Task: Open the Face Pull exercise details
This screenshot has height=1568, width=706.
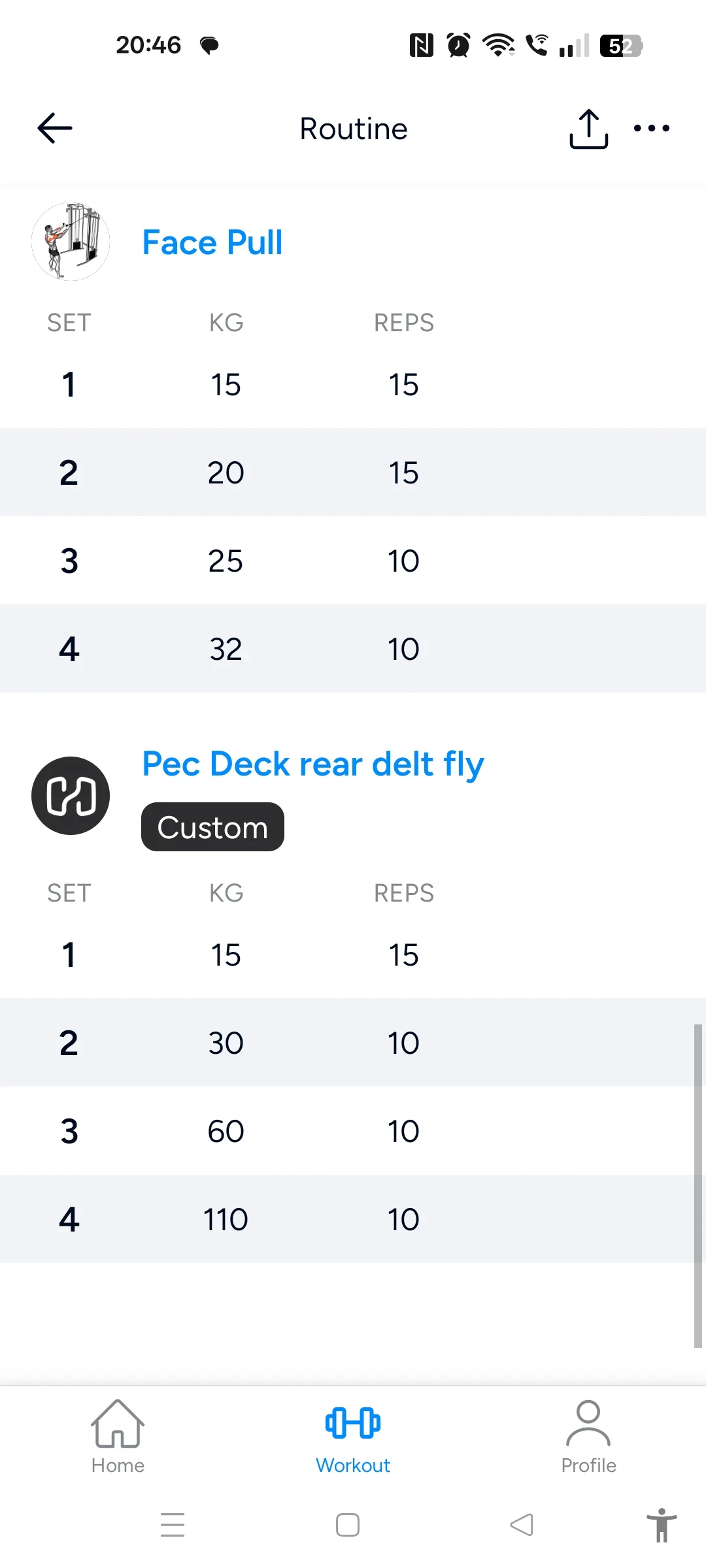Action: tap(212, 242)
